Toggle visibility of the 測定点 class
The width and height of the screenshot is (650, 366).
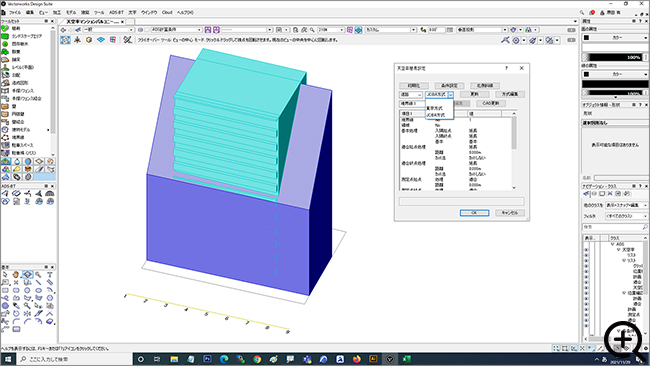[x=586, y=315]
